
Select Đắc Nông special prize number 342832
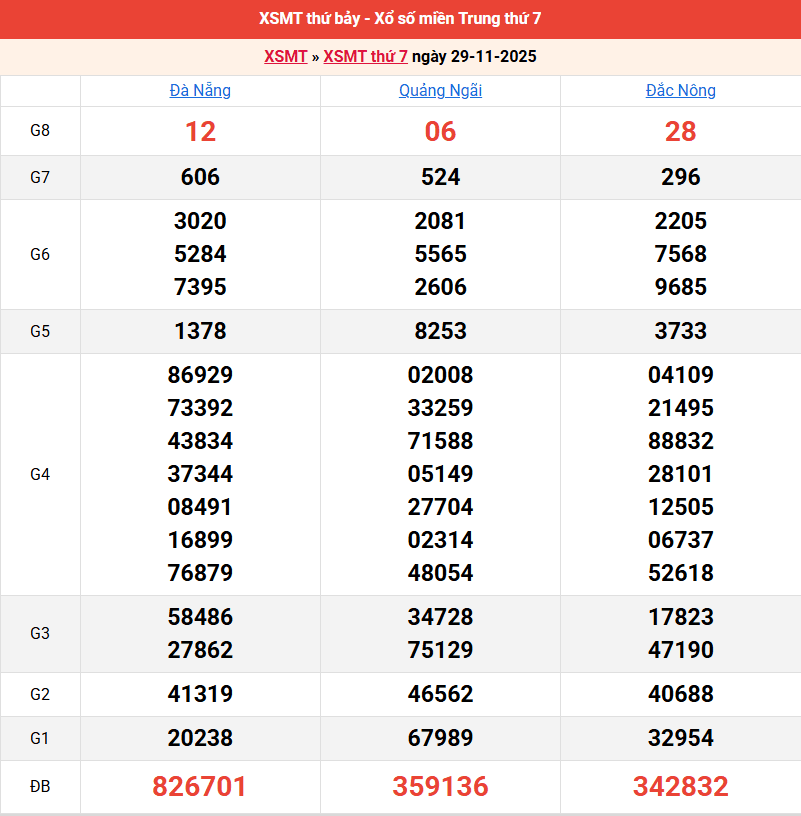pos(680,787)
